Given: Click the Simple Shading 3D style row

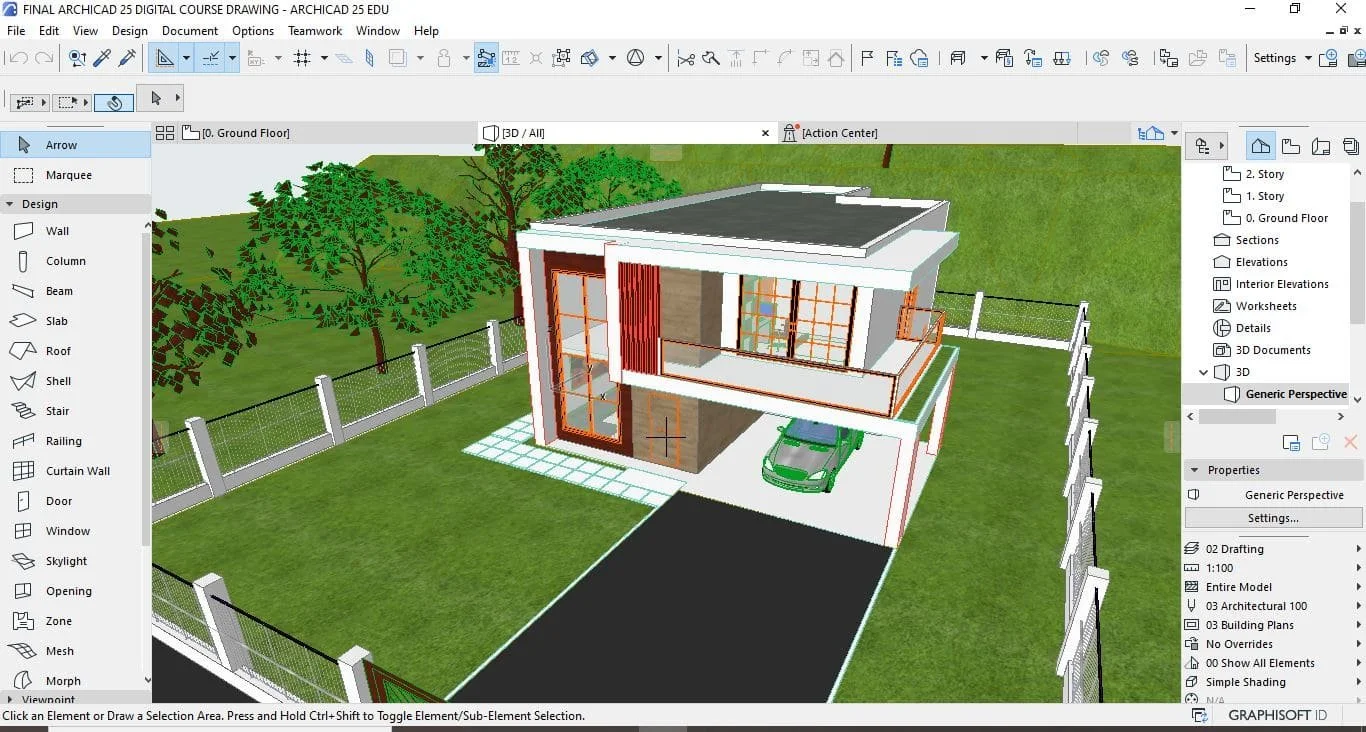Looking at the screenshot, I should pyautogui.click(x=1273, y=682).
